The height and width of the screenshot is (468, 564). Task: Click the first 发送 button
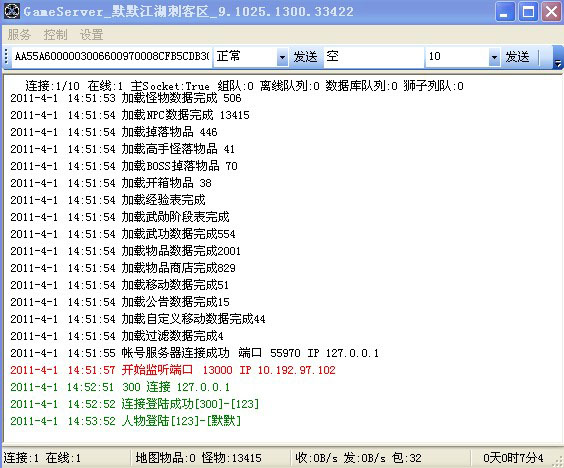click(305, 56)
